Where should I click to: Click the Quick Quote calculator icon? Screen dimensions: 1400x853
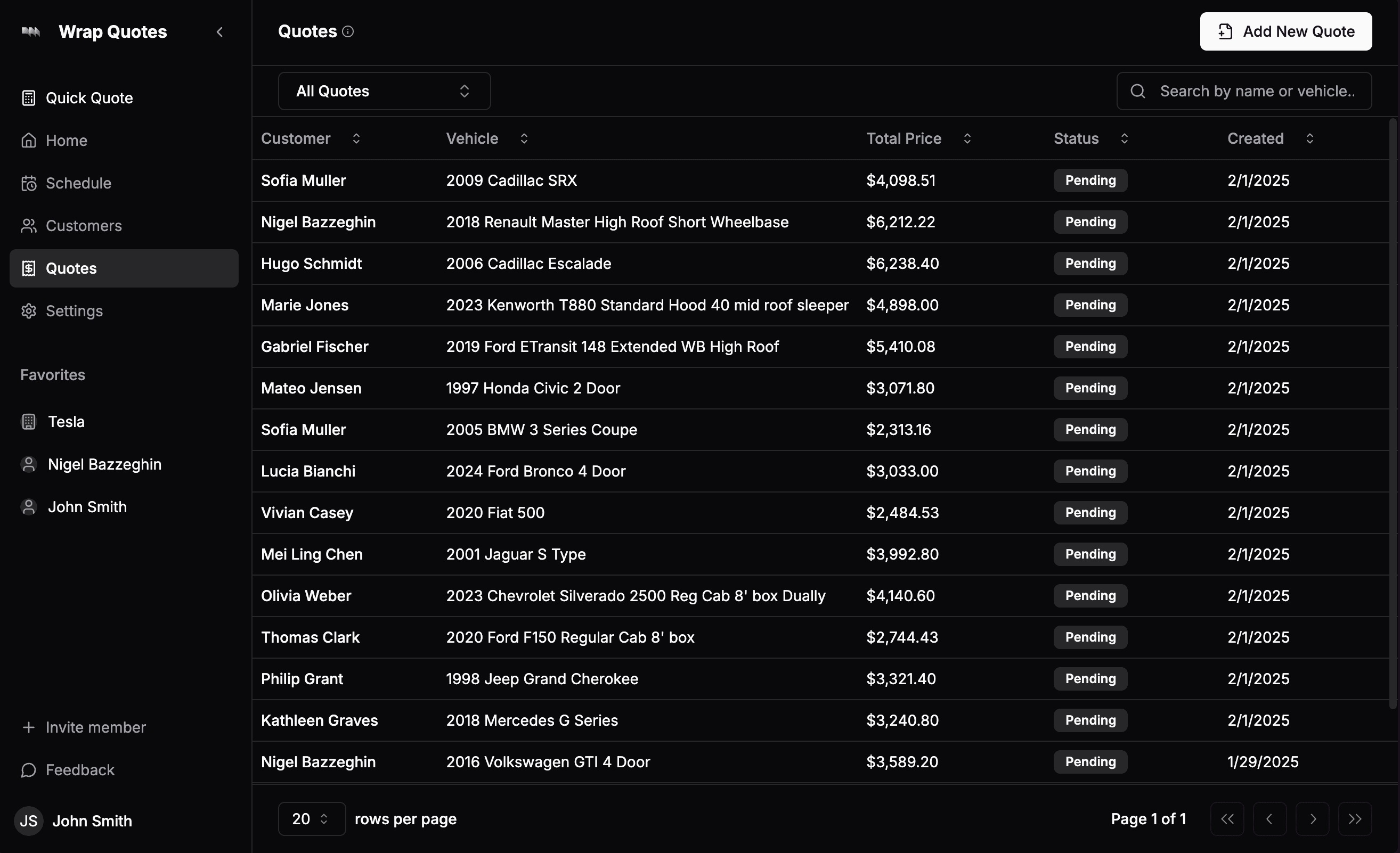pyautogui.click(x=28, y=97)
